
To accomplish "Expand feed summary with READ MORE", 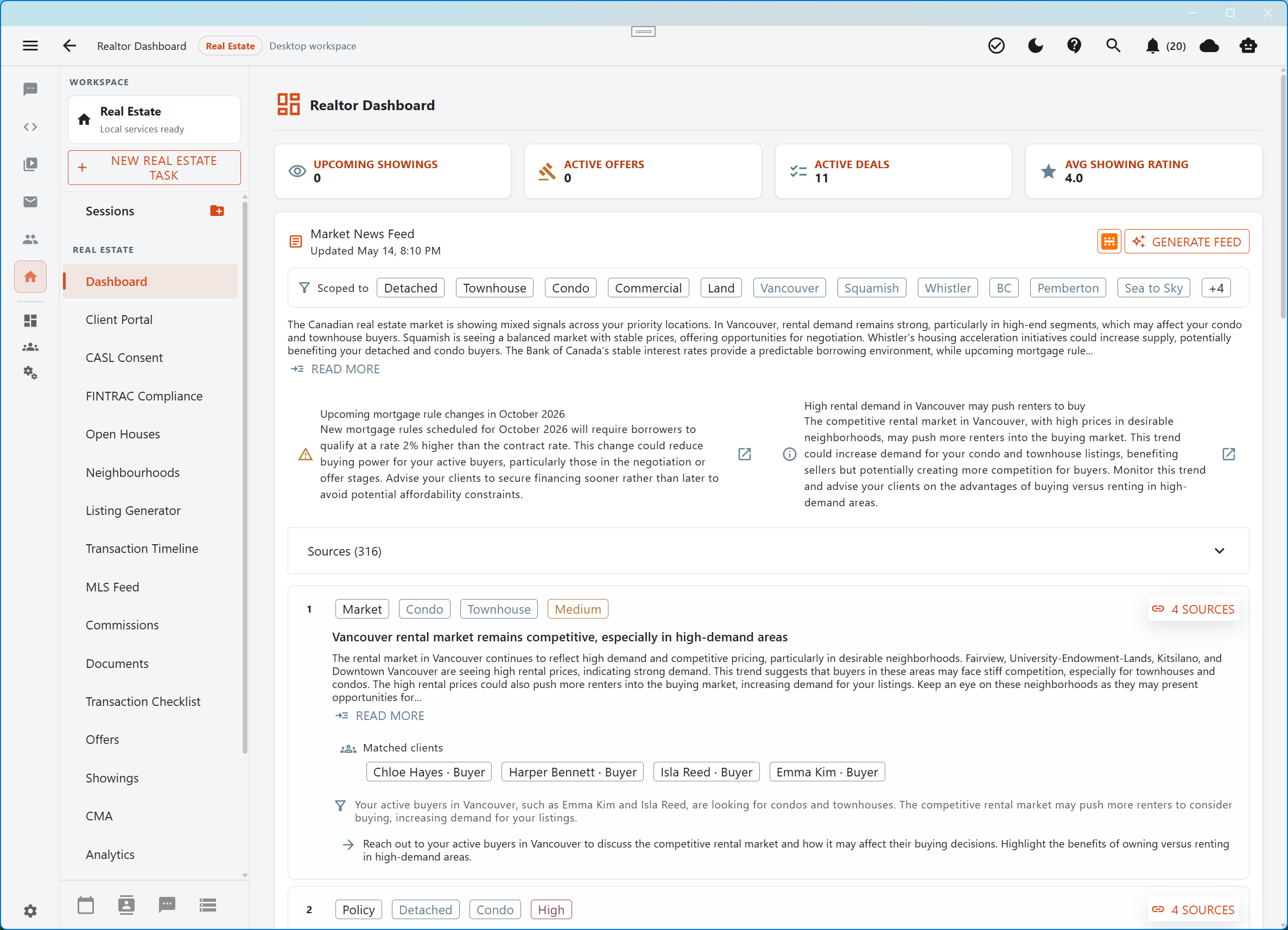I will (x=335, y=369).
